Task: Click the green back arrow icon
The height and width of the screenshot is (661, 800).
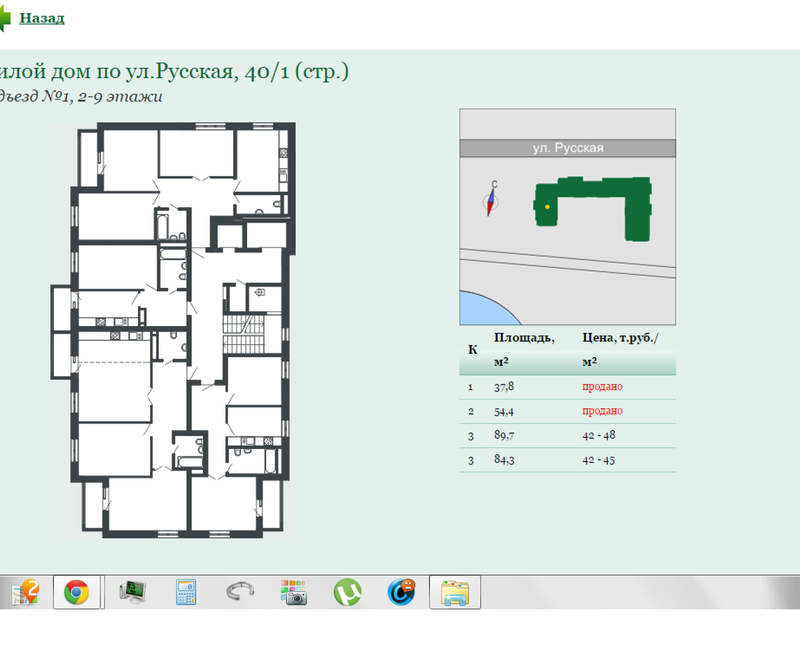Action: tap(6, 19)
